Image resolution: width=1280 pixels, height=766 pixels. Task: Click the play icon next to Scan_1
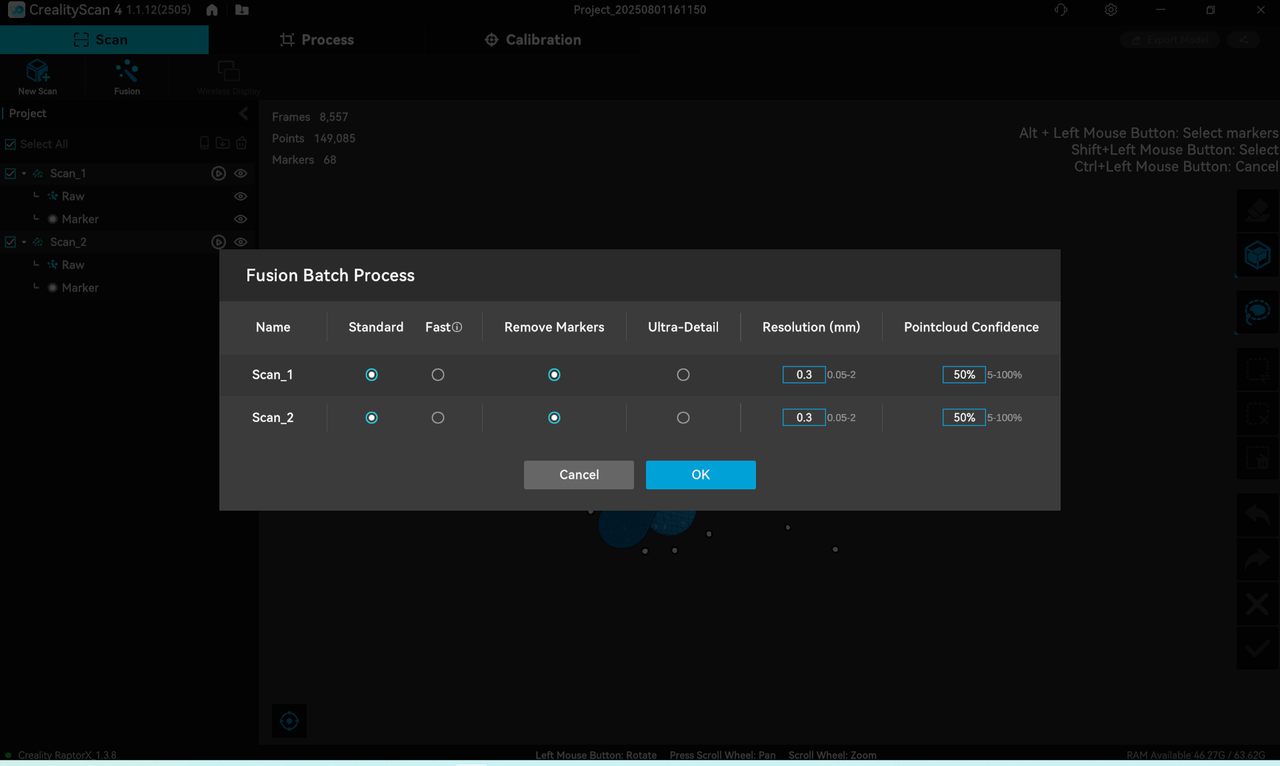[218, 173]
